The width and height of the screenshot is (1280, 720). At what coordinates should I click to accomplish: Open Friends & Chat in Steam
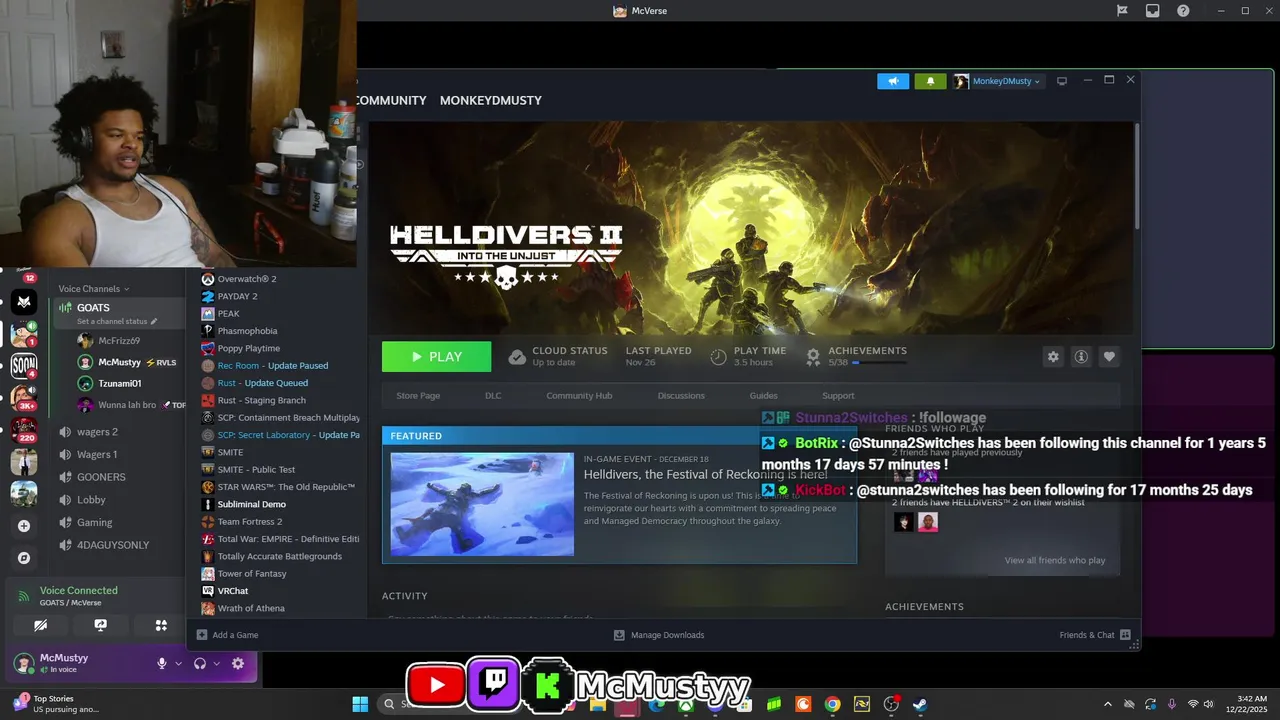[1095, 635]
